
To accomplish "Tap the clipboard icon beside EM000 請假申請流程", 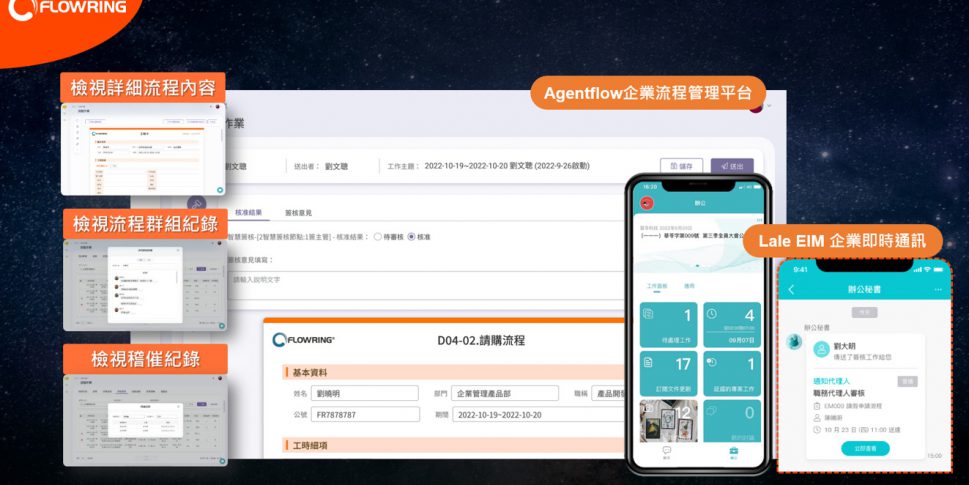I will [817, 406].
